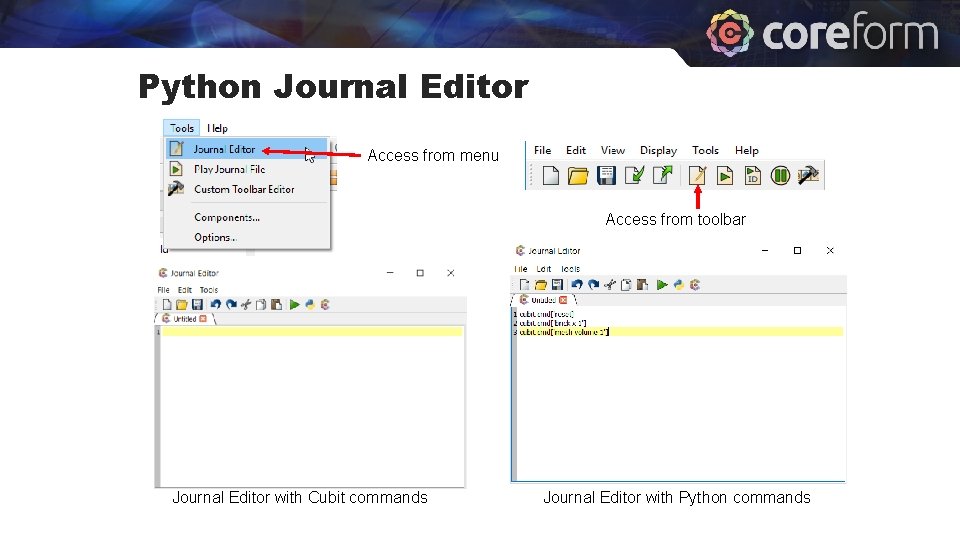
Task: Click Open folder icon in Cubit-commands Journal Editor
Action: click(182, 304)
